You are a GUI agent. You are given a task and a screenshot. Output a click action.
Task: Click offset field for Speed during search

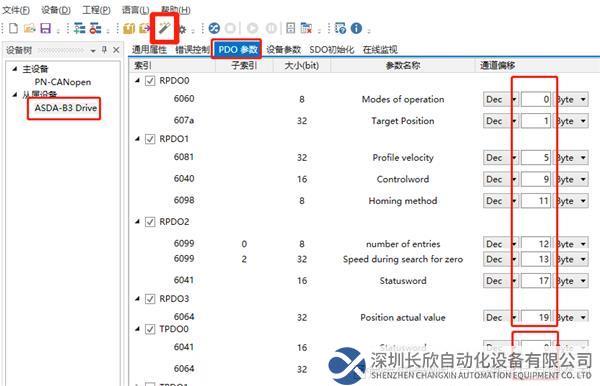(536, 259)
